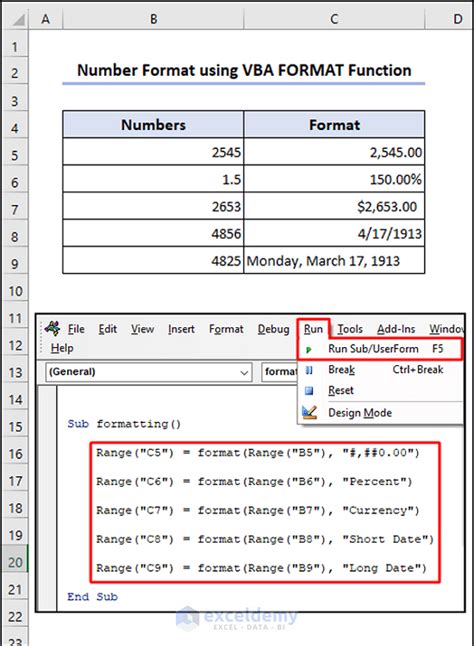Select column B header

pos(153,19)
